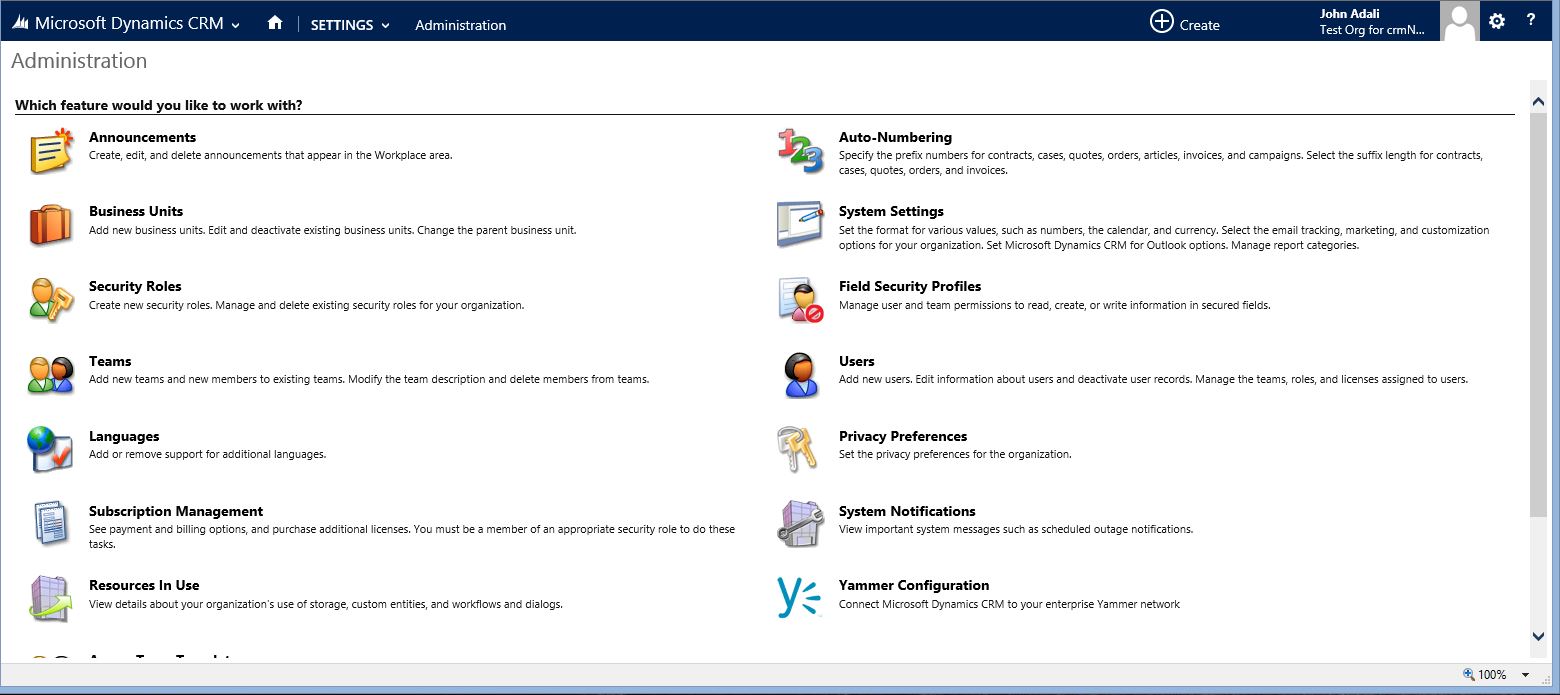This screenshot has height=695, width=1560.
Task: Click the Yammer Configuration icon
Action: (800, 598)
